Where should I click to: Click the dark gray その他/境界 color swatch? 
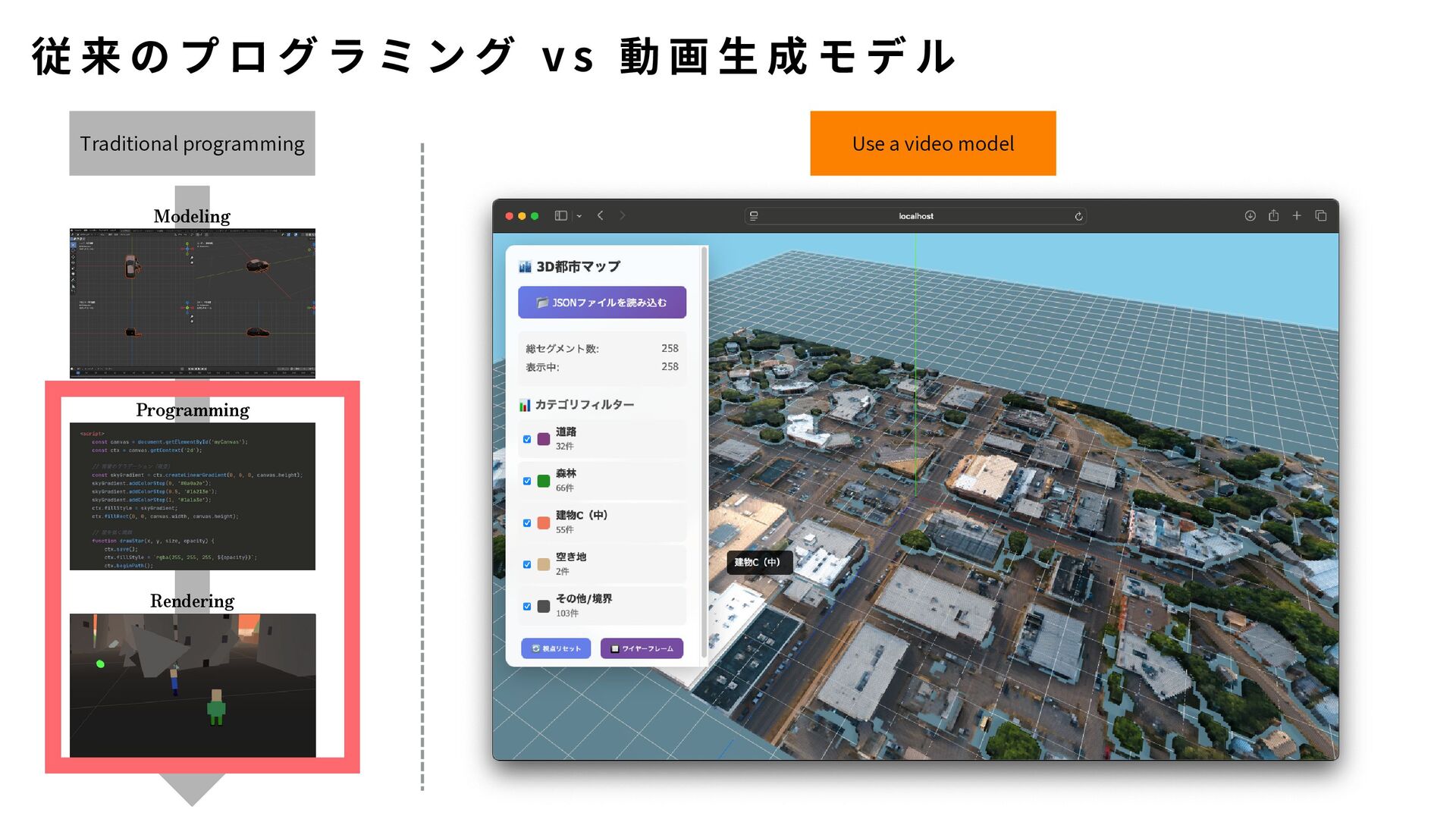point(544,606)
